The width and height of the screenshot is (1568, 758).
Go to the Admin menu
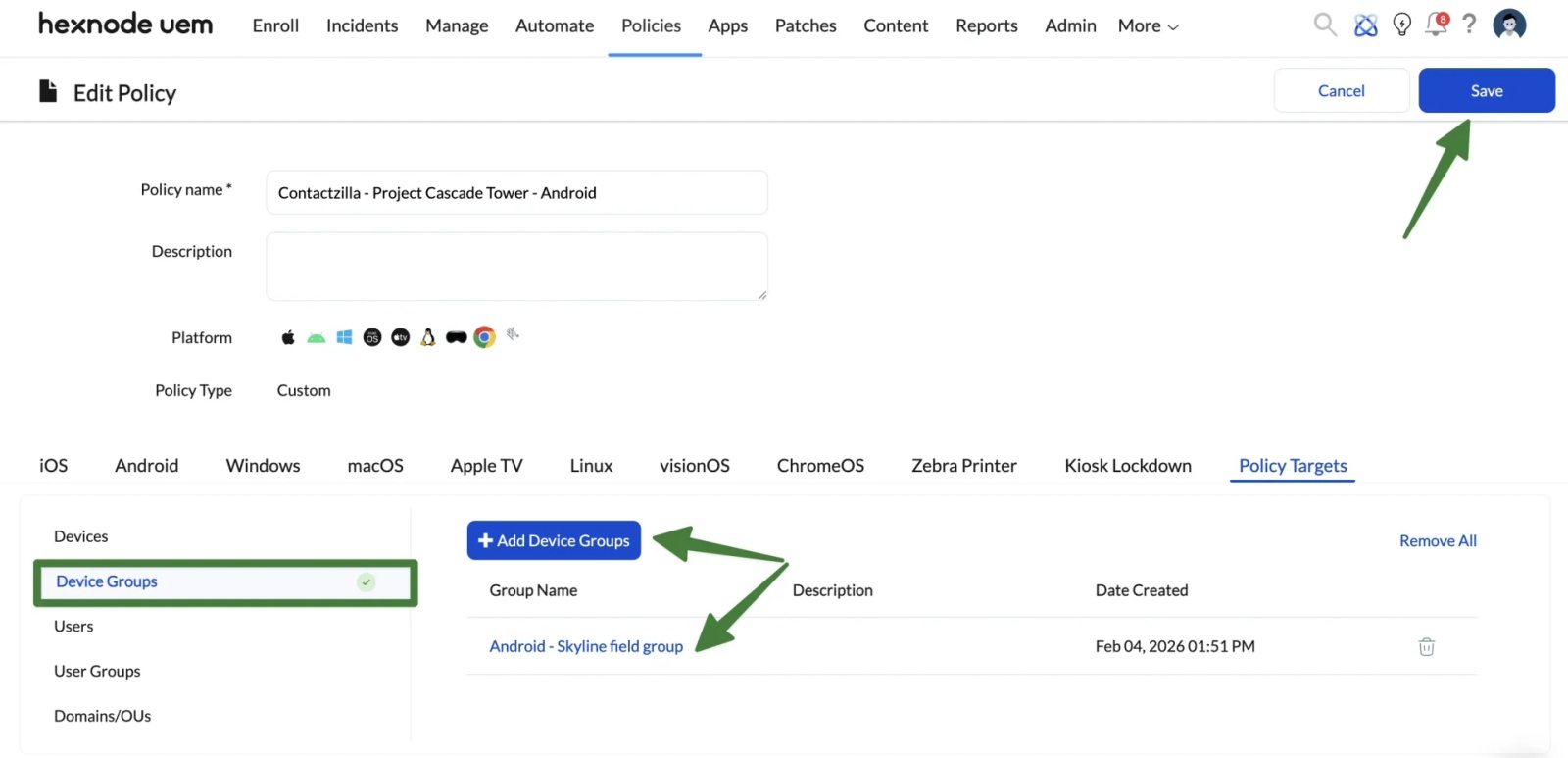click(x=1070, y=26)
